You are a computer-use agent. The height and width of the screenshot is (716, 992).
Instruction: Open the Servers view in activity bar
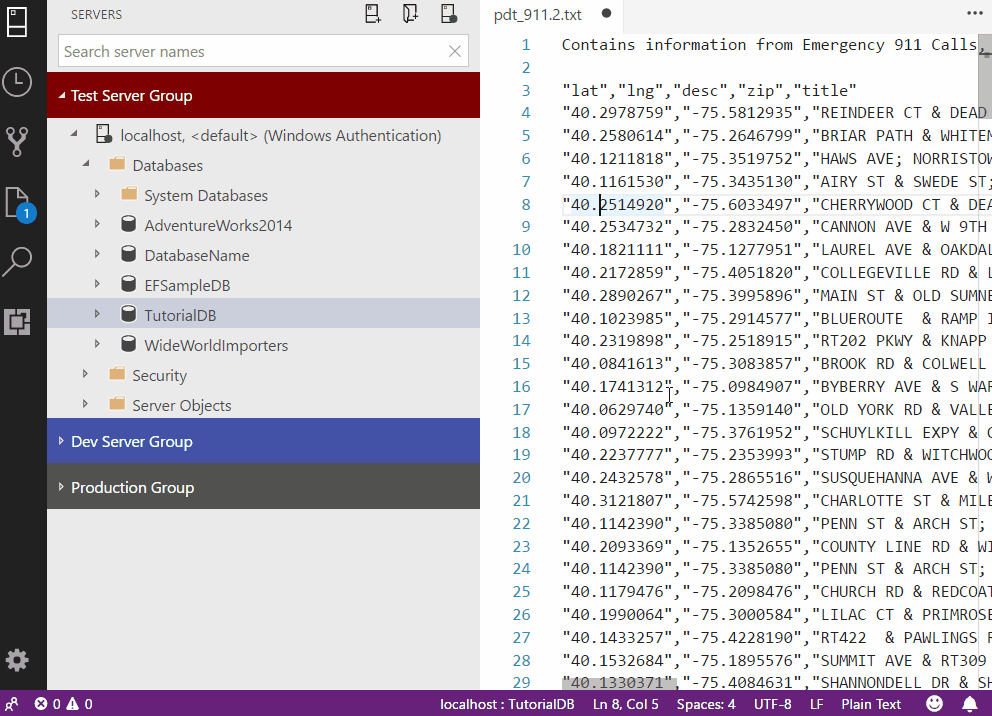17,20
